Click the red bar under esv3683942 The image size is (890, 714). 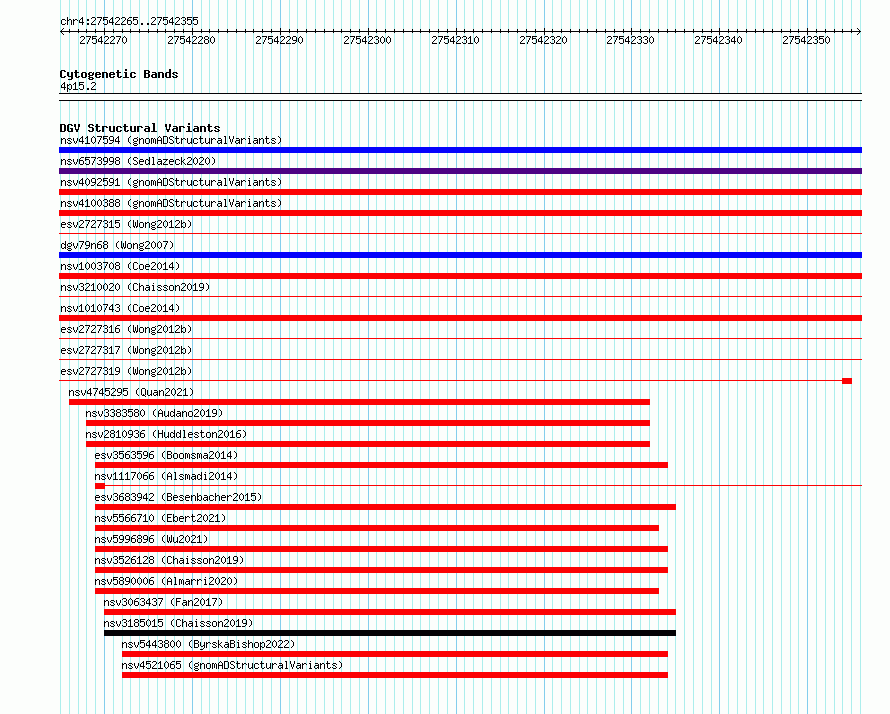(x=385, y=507)
